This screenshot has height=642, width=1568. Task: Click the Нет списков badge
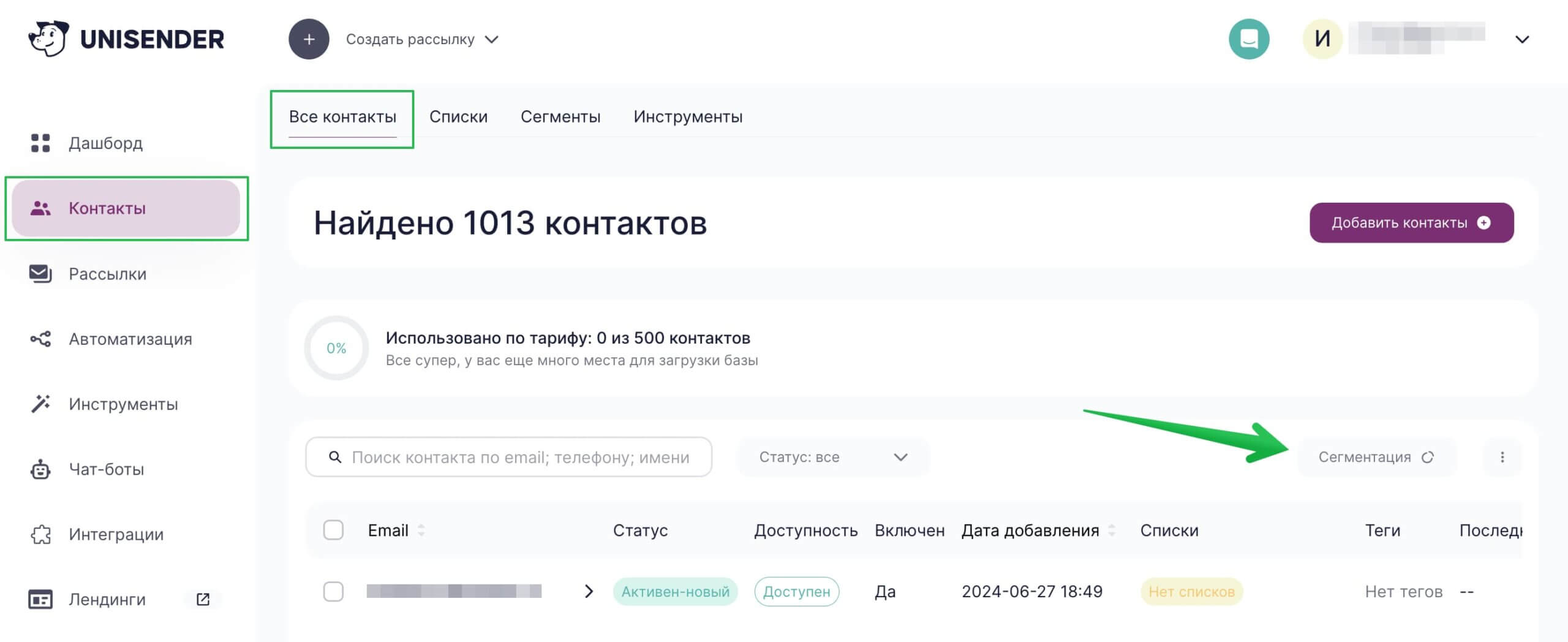point(1191,591)
